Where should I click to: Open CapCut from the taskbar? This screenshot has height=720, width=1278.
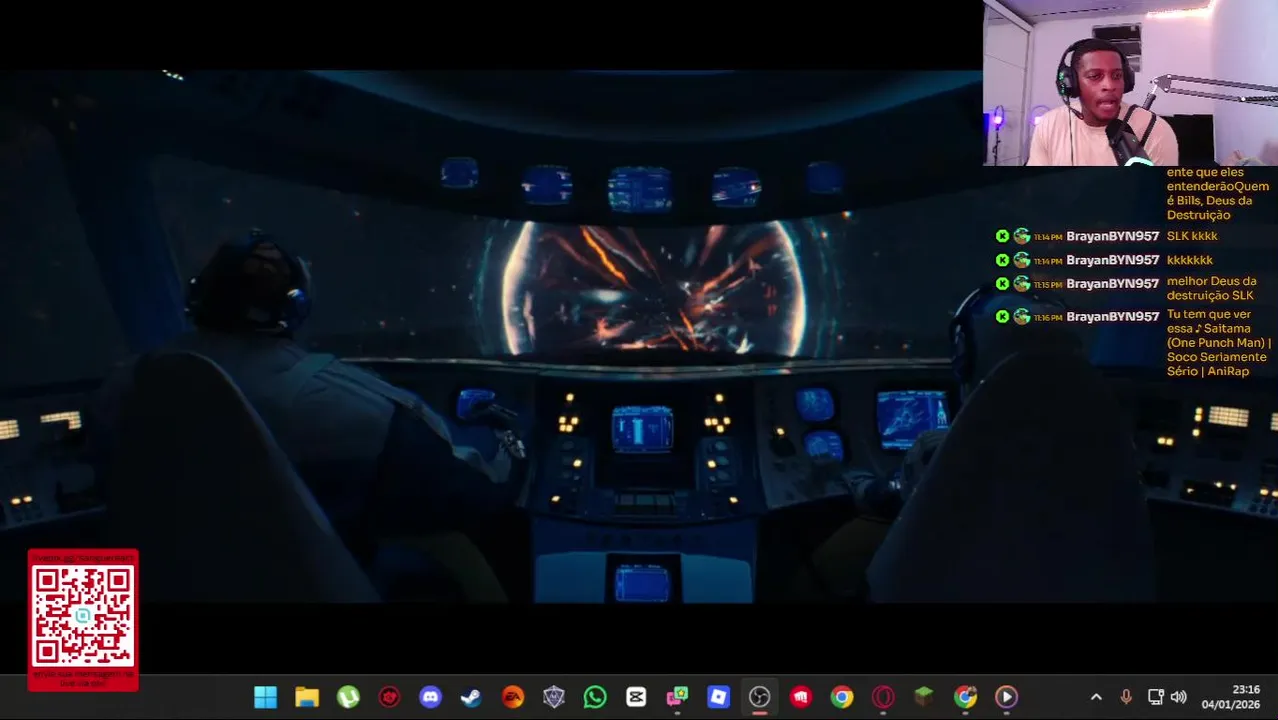point(636,697)
